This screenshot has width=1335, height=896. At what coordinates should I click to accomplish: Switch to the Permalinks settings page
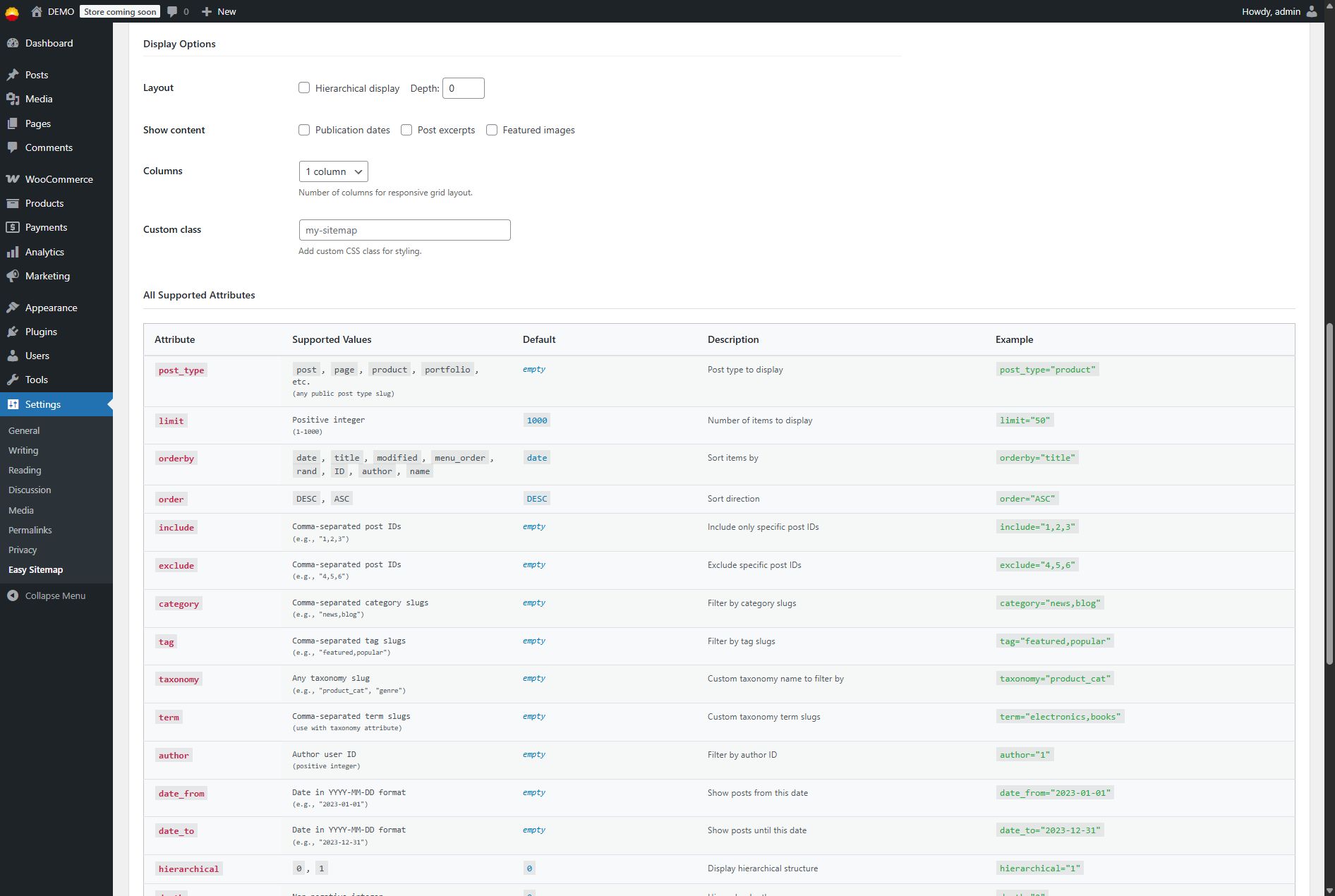coord(30,530)
